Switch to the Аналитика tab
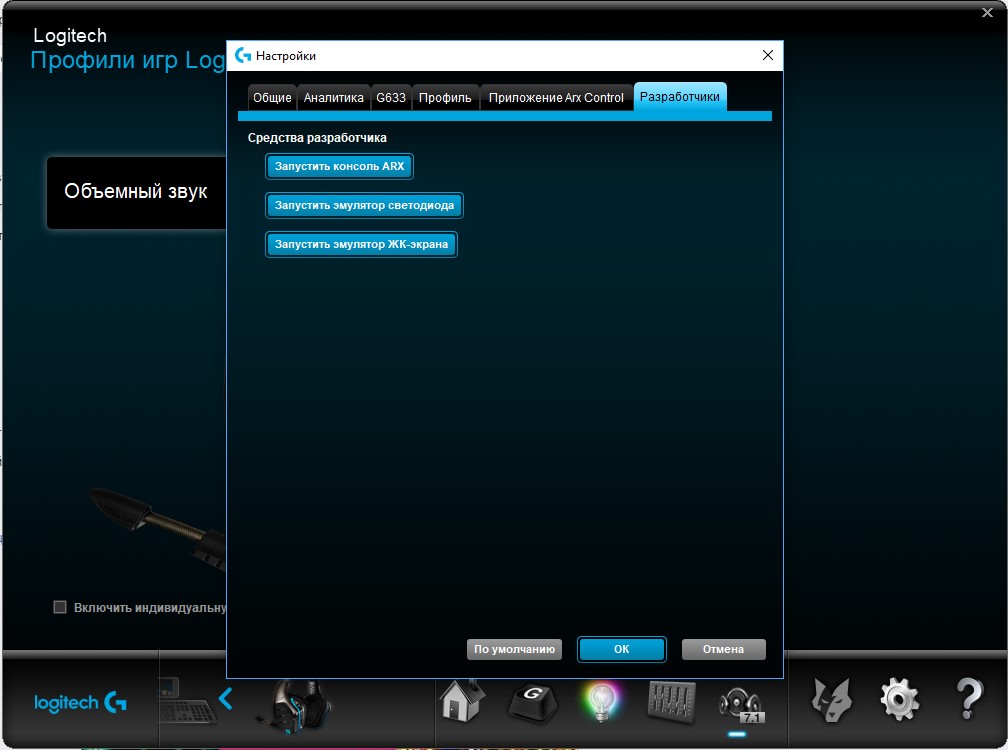Image resolution: width=1008 pixels, height=750 pixels. tap(334, 98)
